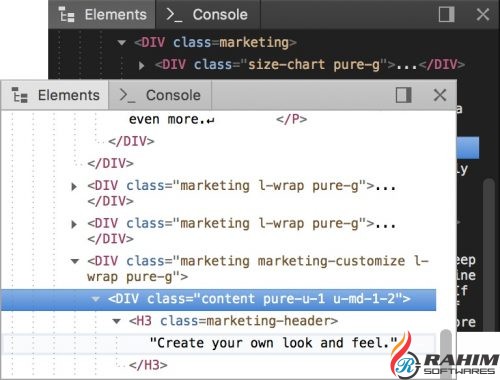
Task: Click the Console prompt icon in light panel
Action: [127, 95]
